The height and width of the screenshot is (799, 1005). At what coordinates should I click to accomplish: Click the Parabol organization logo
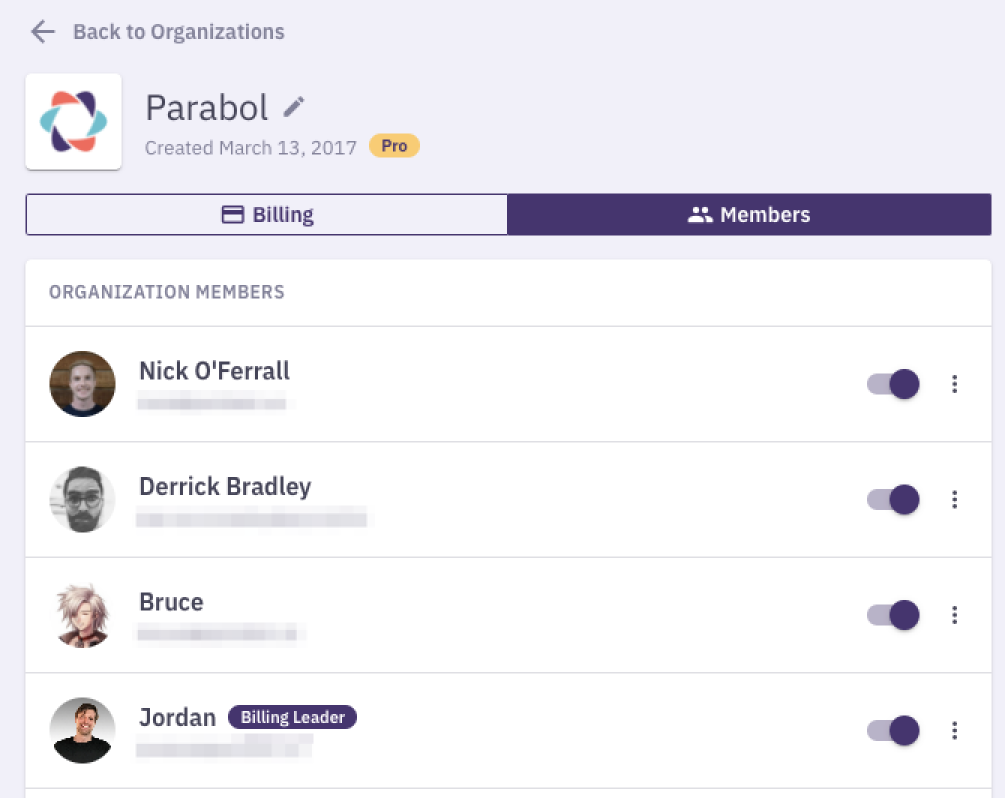74,122
